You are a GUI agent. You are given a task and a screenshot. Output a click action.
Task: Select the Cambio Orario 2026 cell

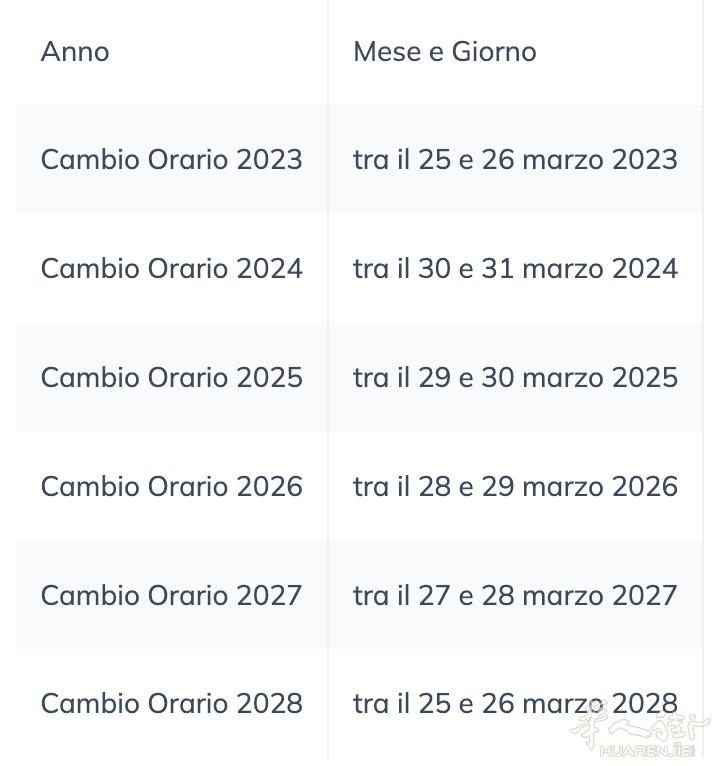[x=171, y=487]
